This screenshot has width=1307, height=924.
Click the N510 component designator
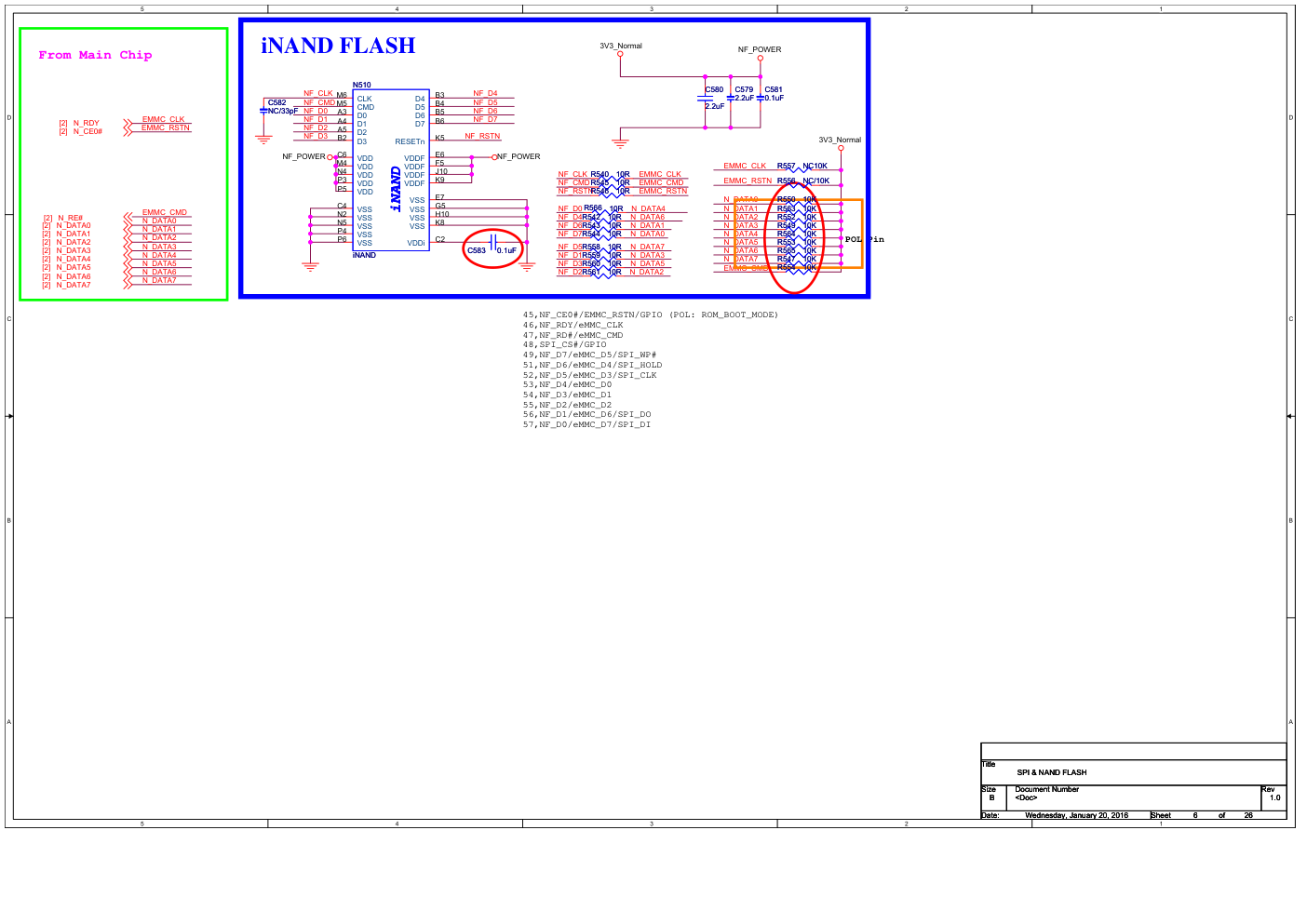point(361,85)
